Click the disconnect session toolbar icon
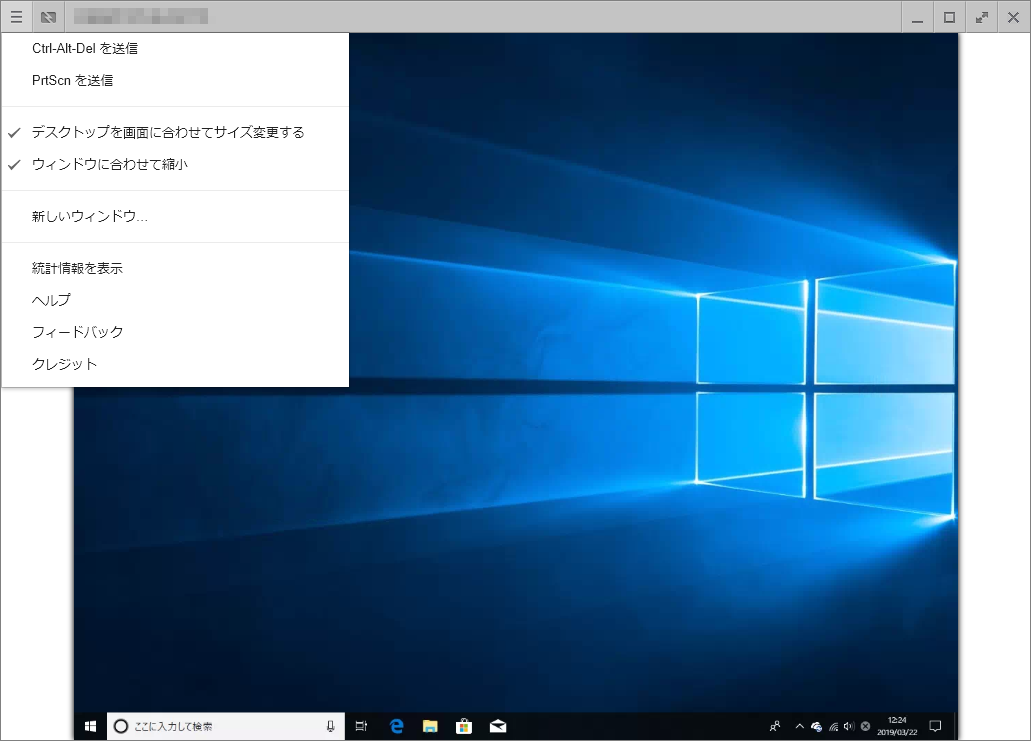Screen dimensions: 1031x741 click(47, 17)
